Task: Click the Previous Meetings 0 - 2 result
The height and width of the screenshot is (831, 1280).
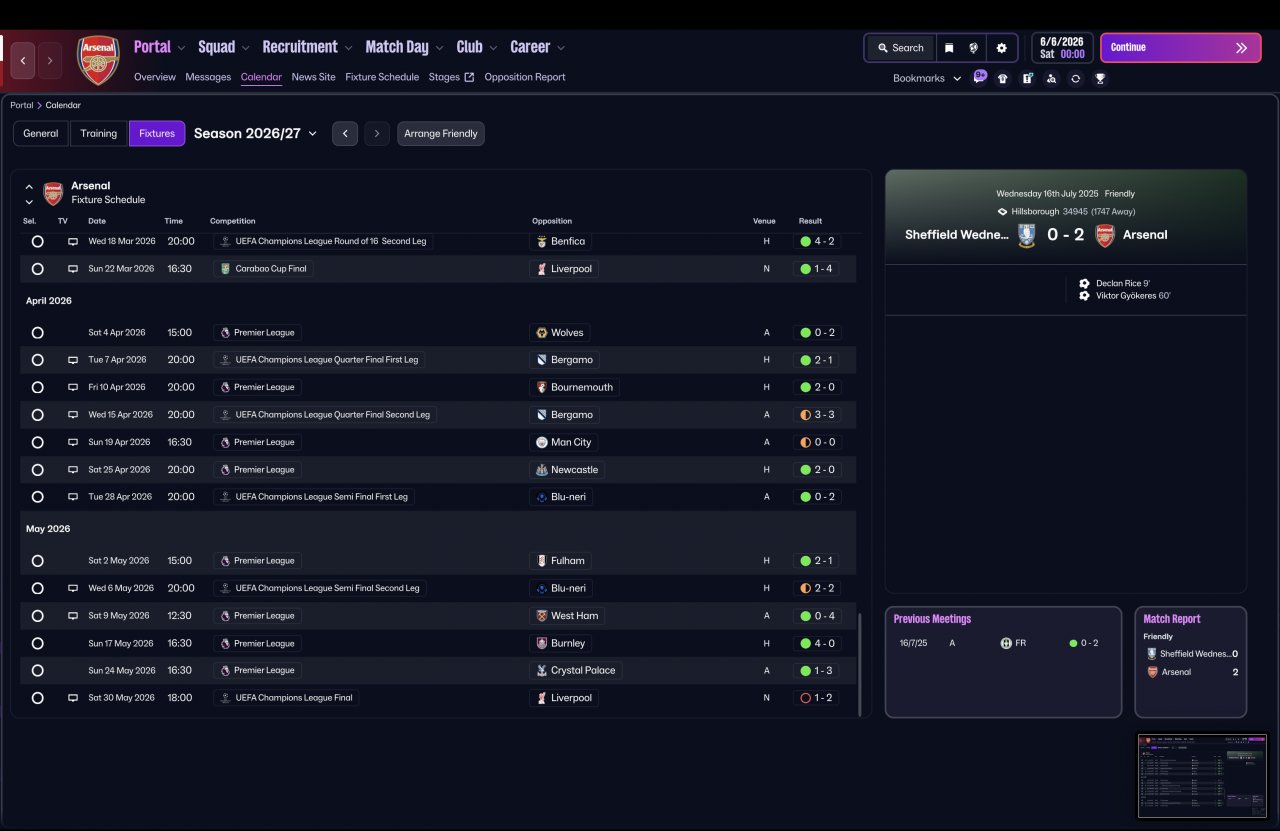Action: click(1084, 643)
